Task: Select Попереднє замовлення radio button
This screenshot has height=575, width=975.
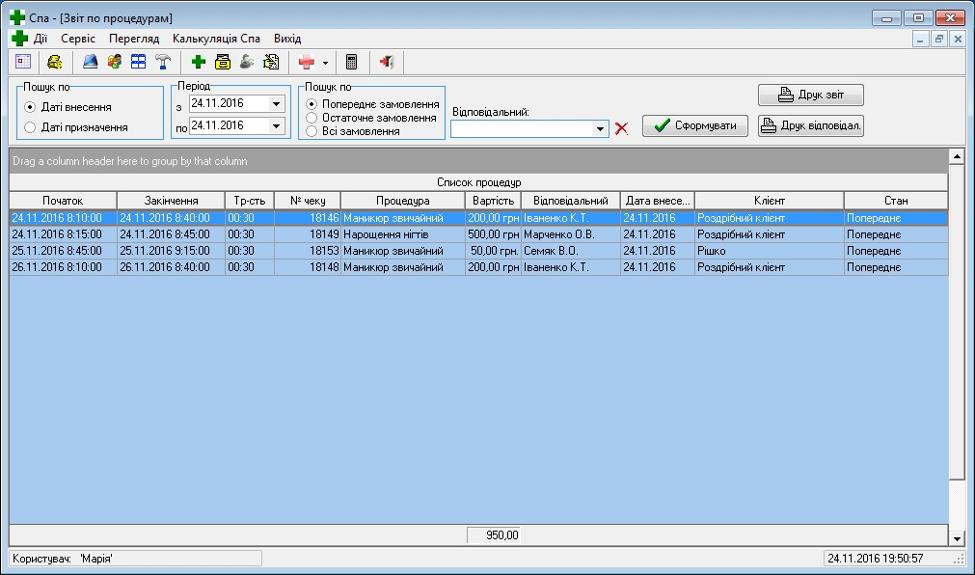Action: [312, 104]
